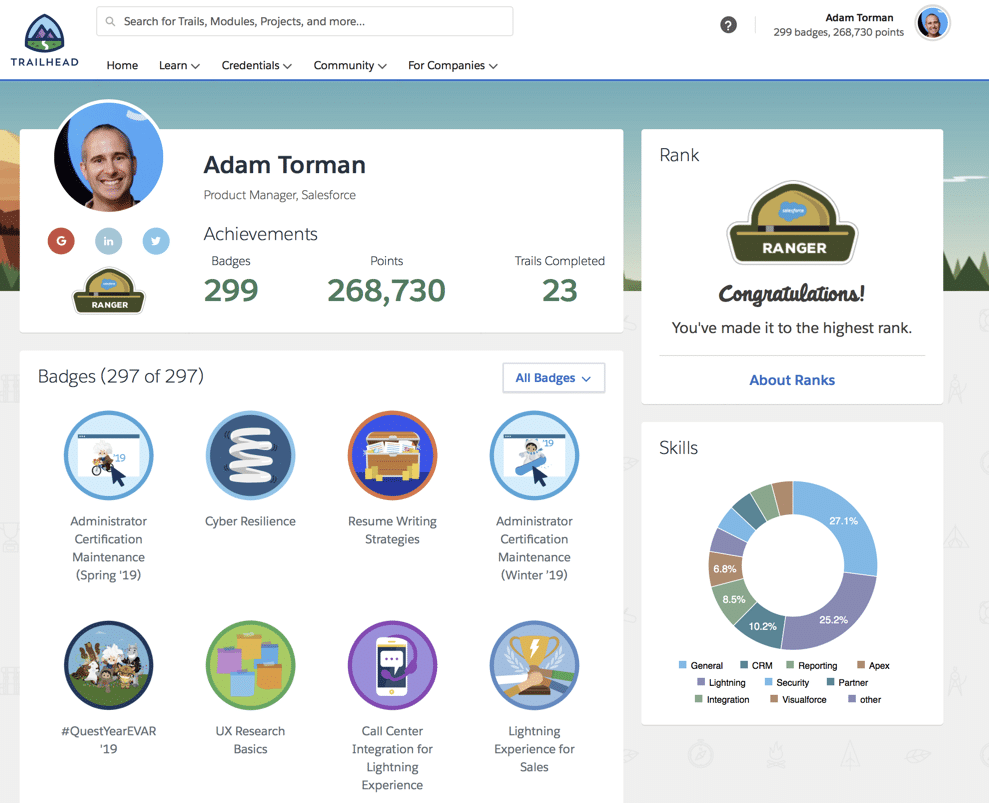Open Adam's Twitter profile icon
The height and width of the screenshot is (803, 989).
point(156,241)
